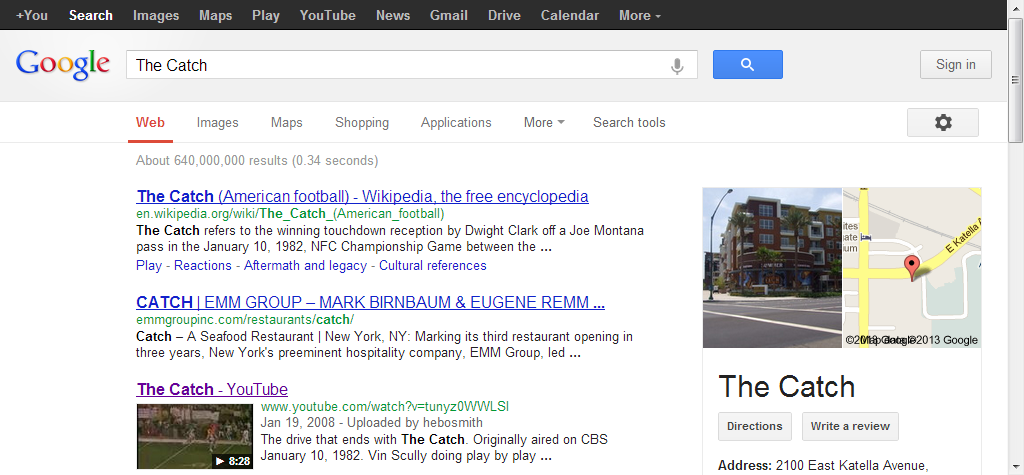Click the Sign in button

(x=955, y=65)
